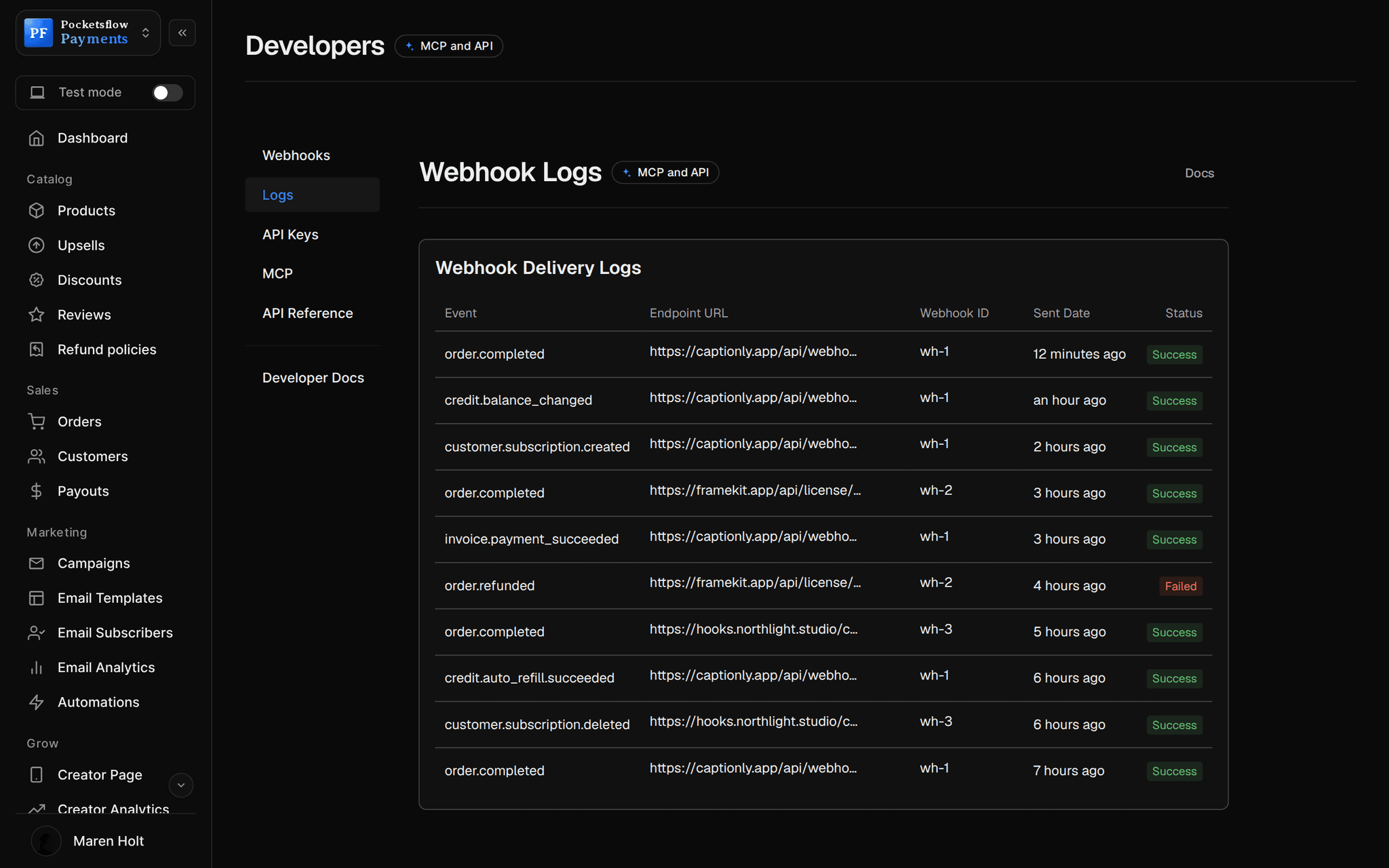Open the Webhooks developer section
1389x868 pixels.
(x=312, y=155)
